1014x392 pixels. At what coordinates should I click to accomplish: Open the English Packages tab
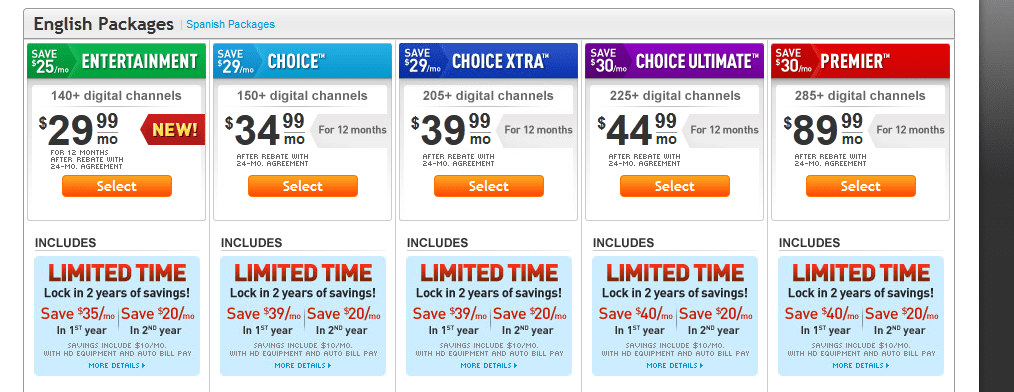103,25
